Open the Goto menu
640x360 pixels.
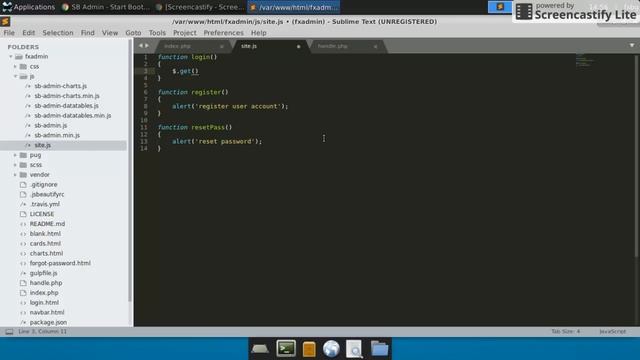133,33
